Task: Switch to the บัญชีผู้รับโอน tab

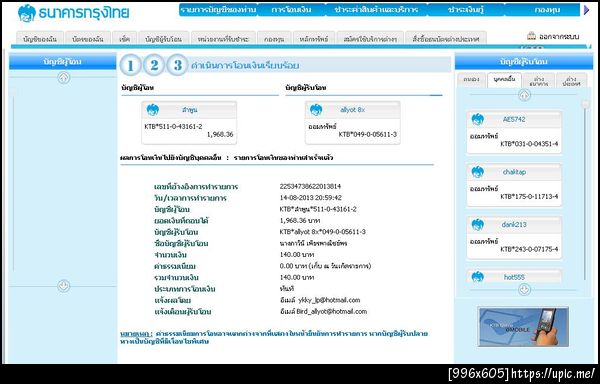Action: point(164,38)
